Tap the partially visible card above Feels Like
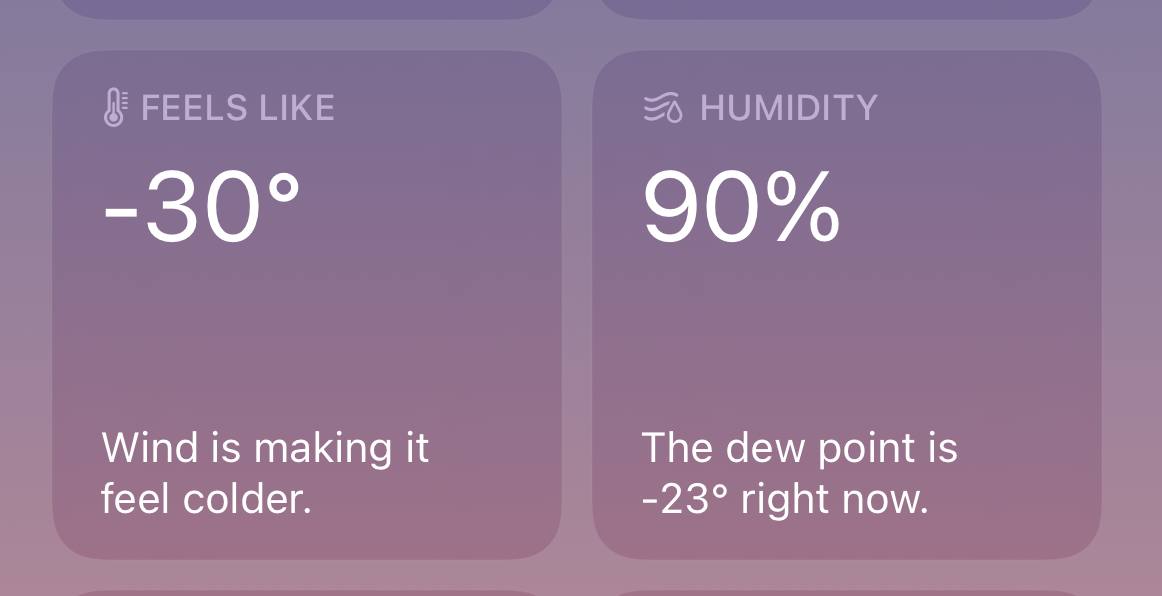 [306, 7]
